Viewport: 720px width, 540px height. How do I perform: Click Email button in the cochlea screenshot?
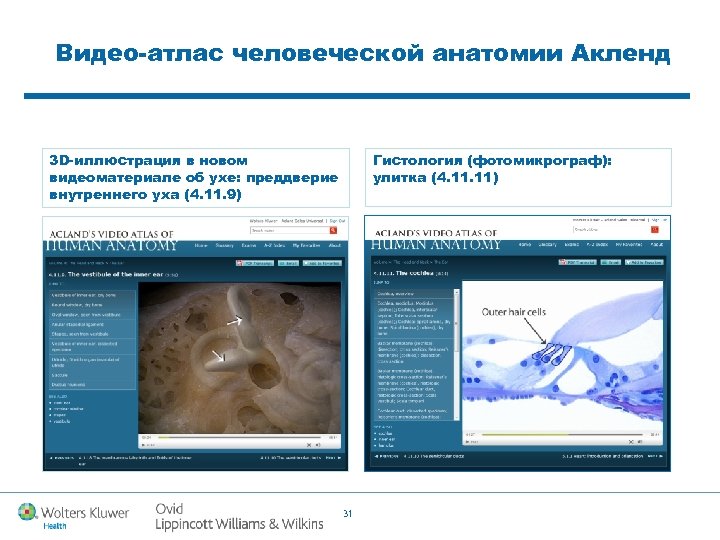click(611, 262)
